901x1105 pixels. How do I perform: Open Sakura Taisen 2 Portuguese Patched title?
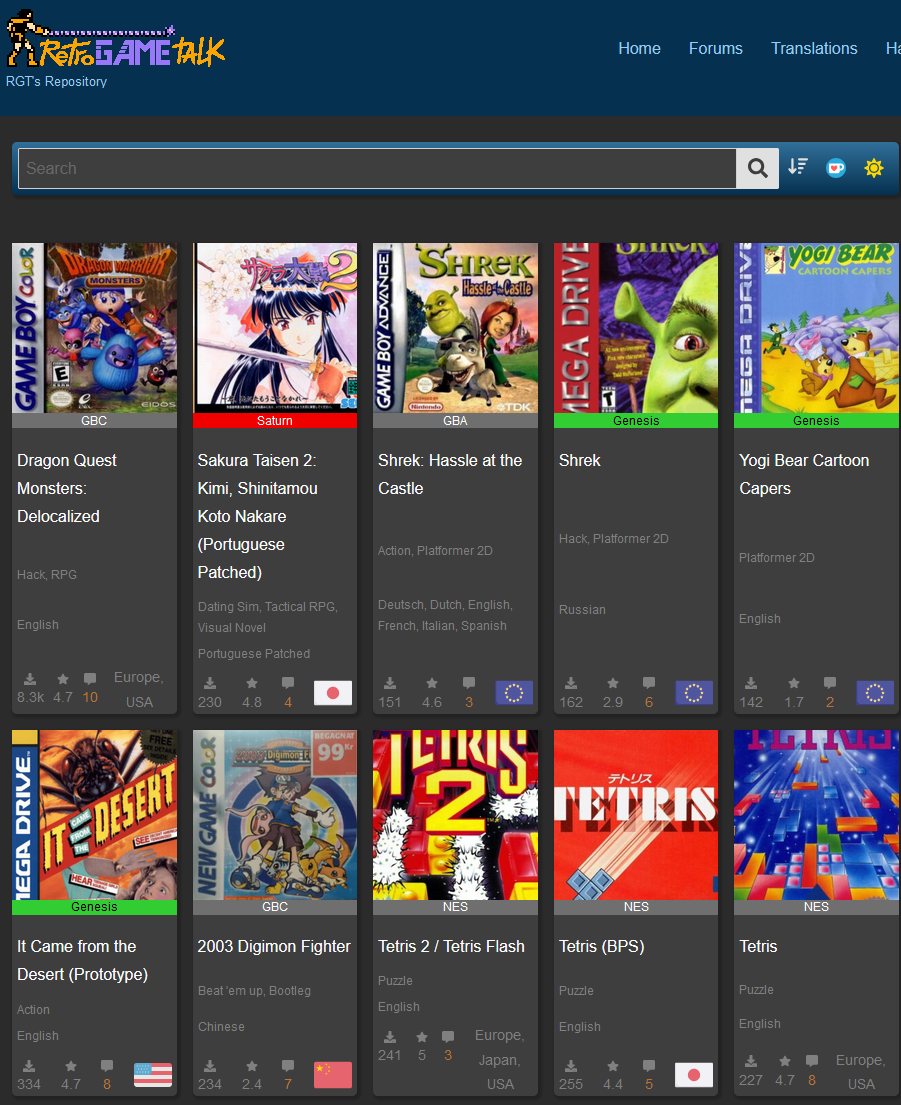[258, 517]
